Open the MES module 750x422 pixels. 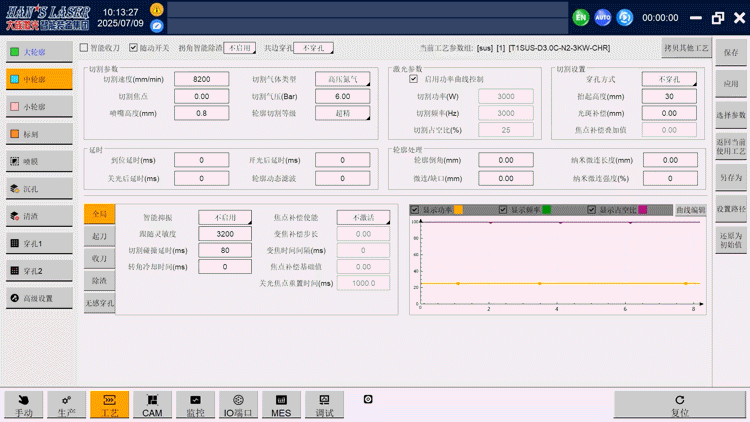point(281,404)
